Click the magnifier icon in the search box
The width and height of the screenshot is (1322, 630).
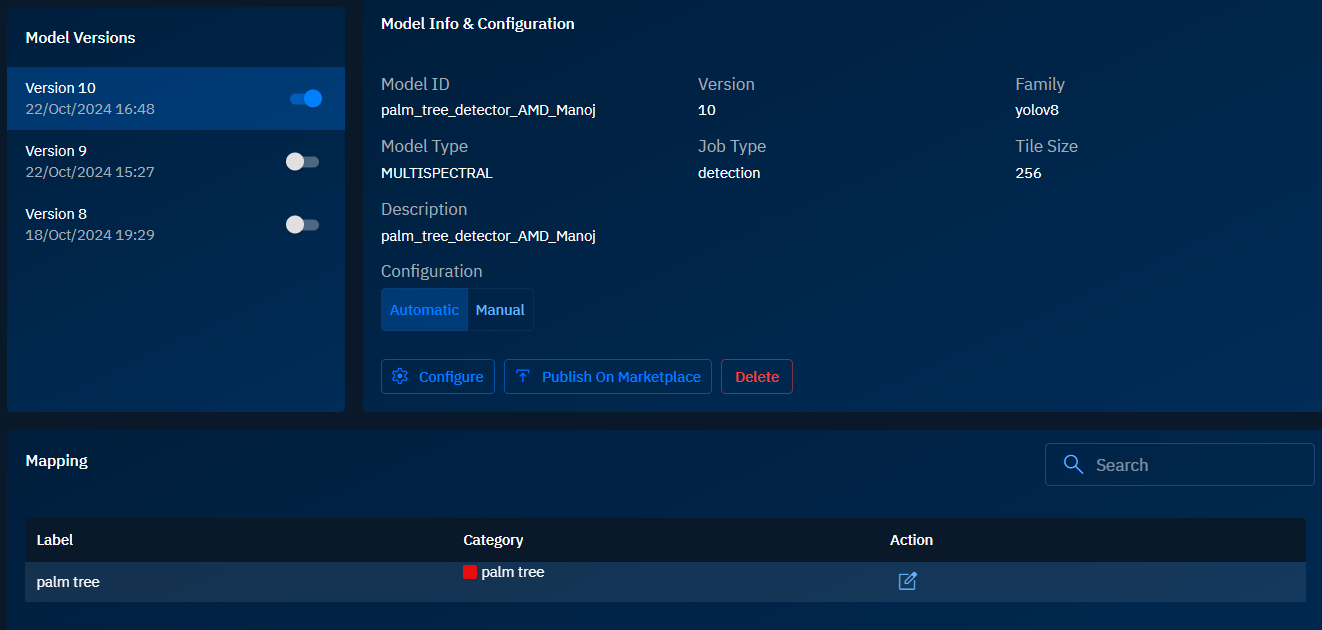[1073, 465]
